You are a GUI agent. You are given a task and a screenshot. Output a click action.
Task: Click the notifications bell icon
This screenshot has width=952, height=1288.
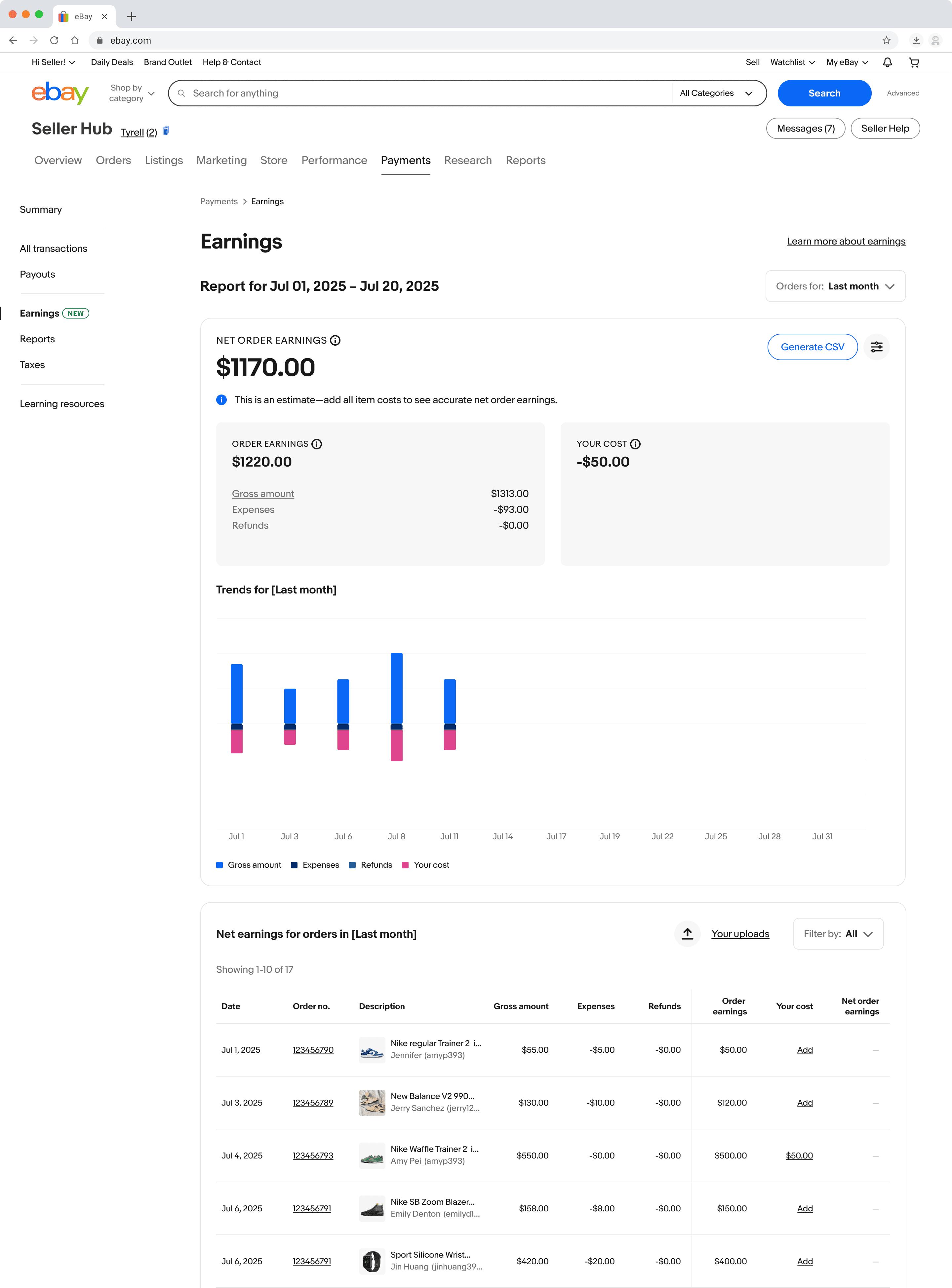(x=887, y=62)
